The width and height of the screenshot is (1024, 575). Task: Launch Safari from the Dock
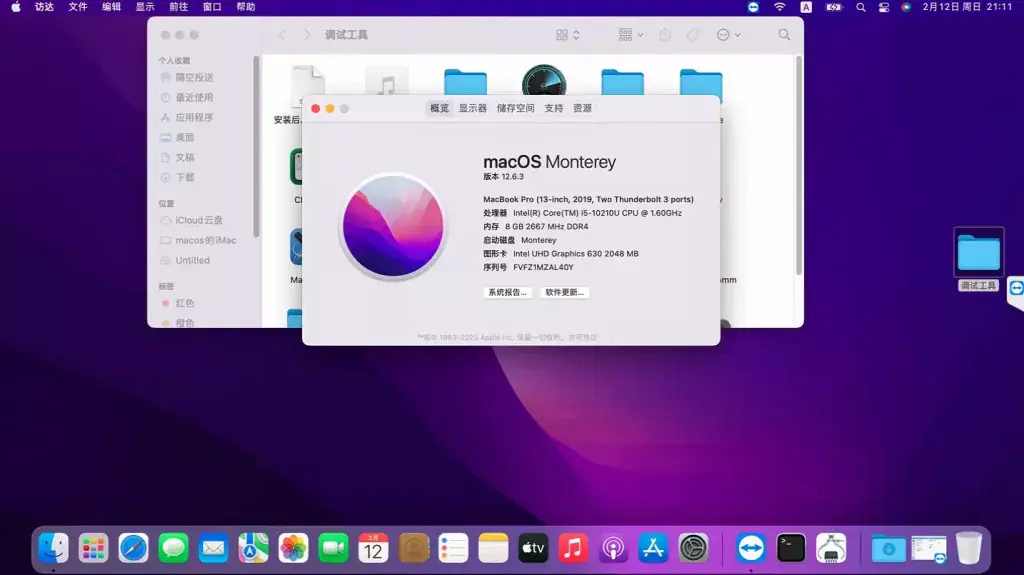pos(133,548)
